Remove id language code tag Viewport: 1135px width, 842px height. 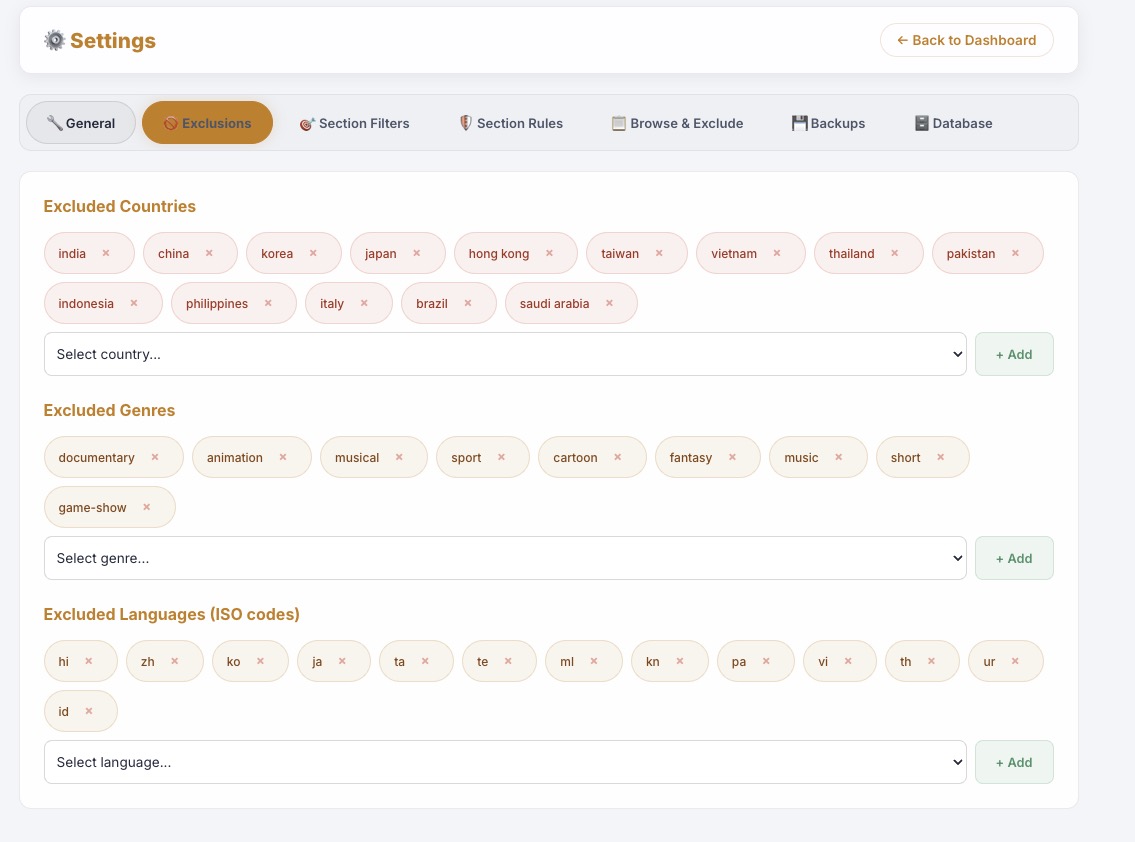(89, 712)
